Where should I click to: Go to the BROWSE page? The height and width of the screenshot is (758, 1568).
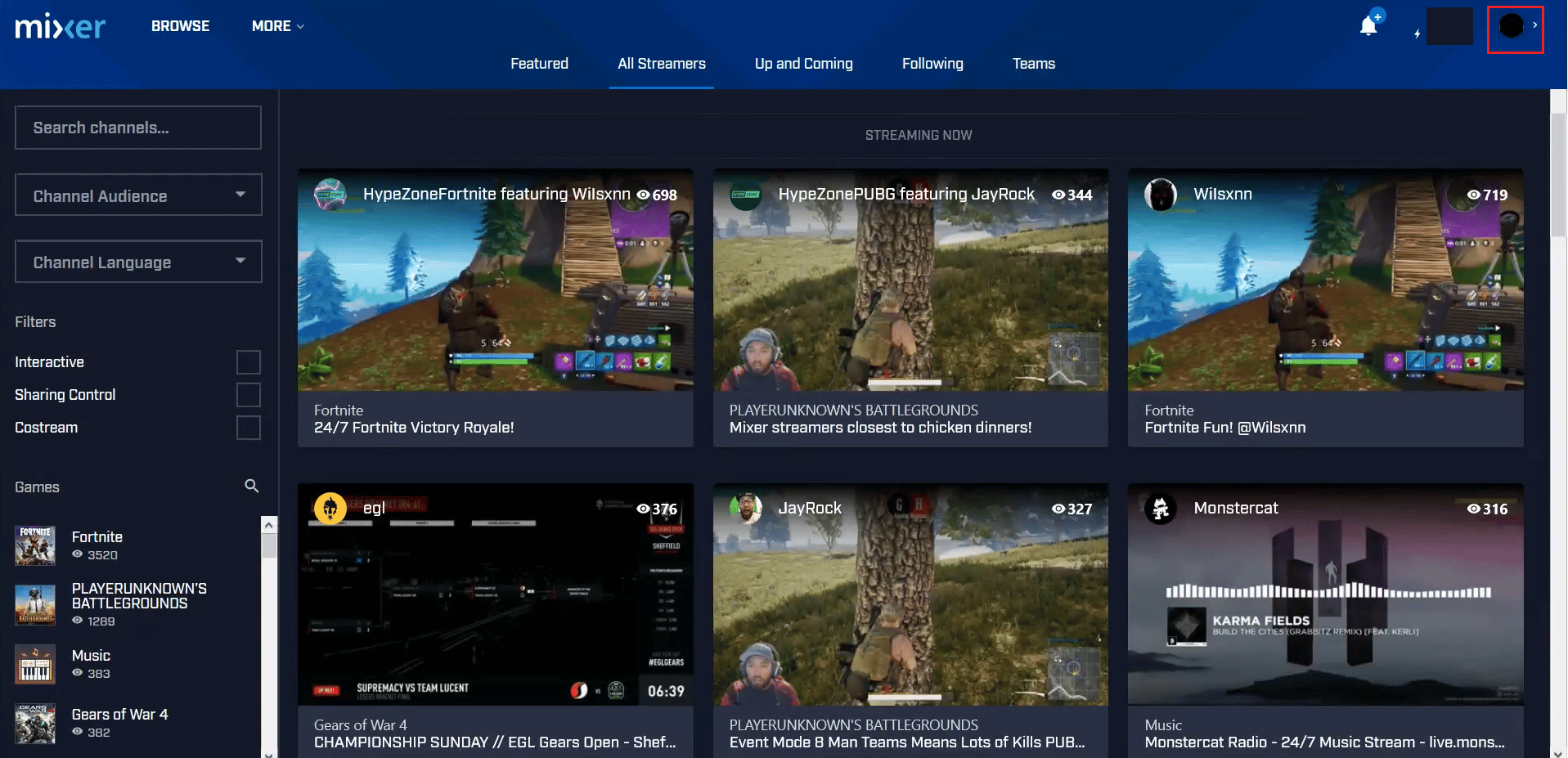(180, 26)
